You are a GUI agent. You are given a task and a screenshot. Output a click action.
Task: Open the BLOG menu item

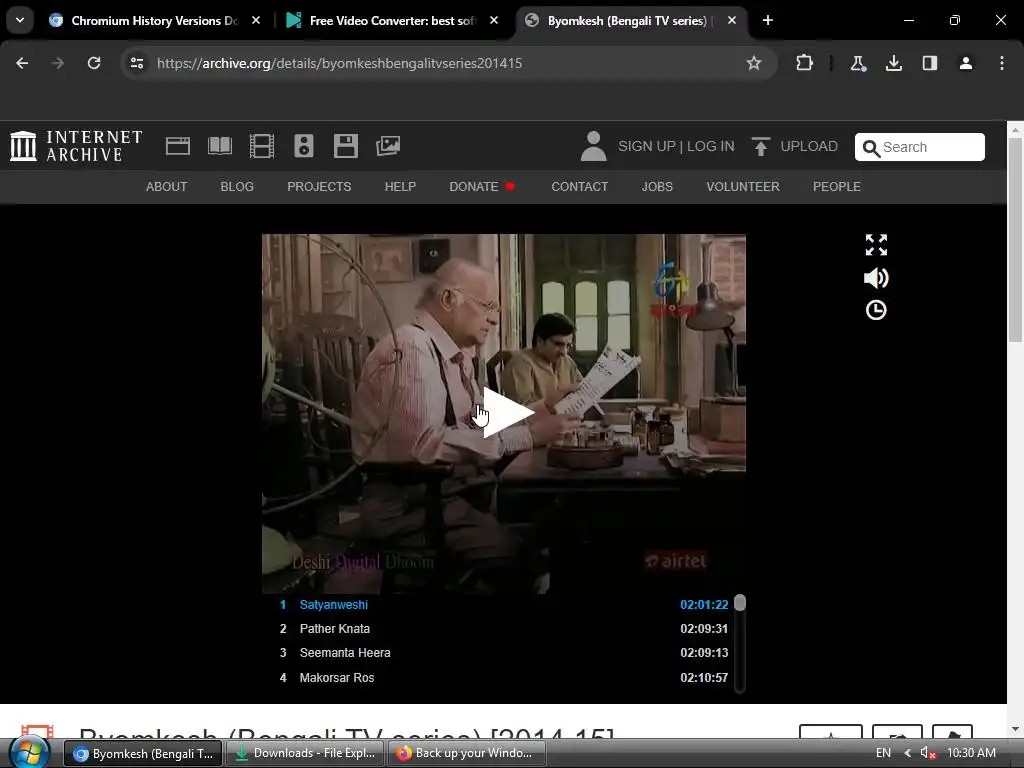tap(237, 187)
